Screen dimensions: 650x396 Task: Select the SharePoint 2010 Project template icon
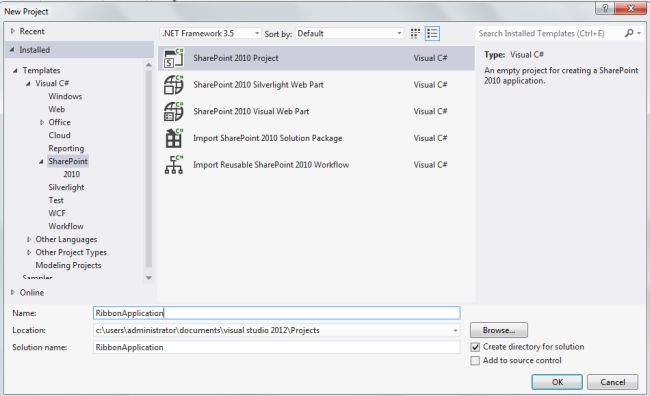point(173,58)
